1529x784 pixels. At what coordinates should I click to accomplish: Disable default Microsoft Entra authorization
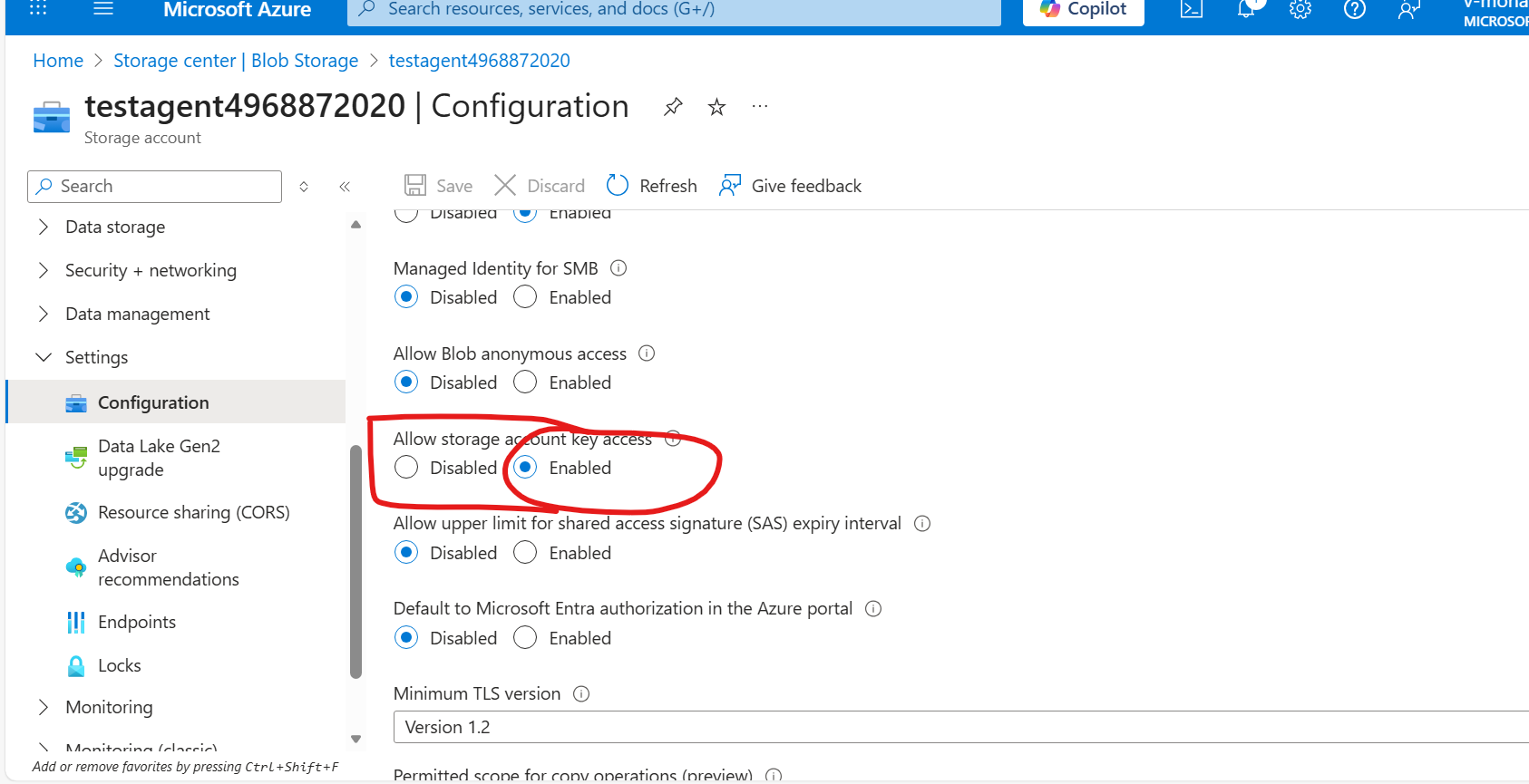click(406, 638)
